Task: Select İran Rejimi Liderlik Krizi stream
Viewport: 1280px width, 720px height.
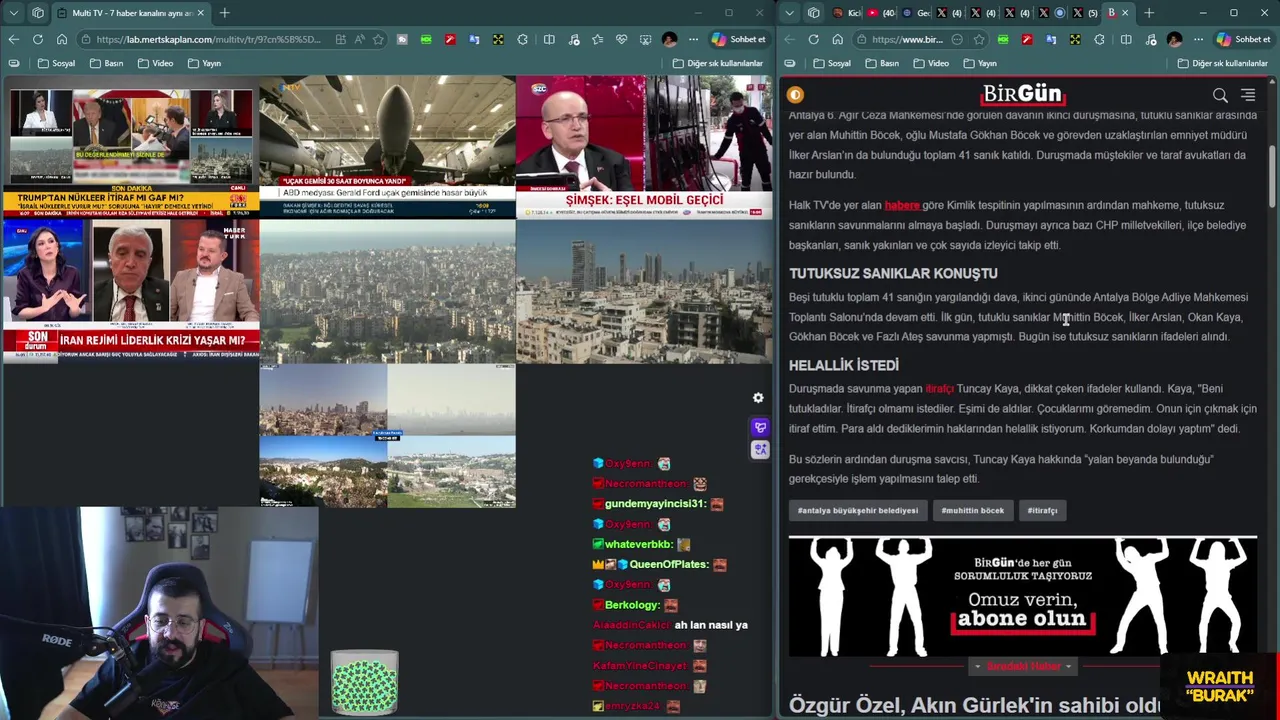Action: [131, 290]
